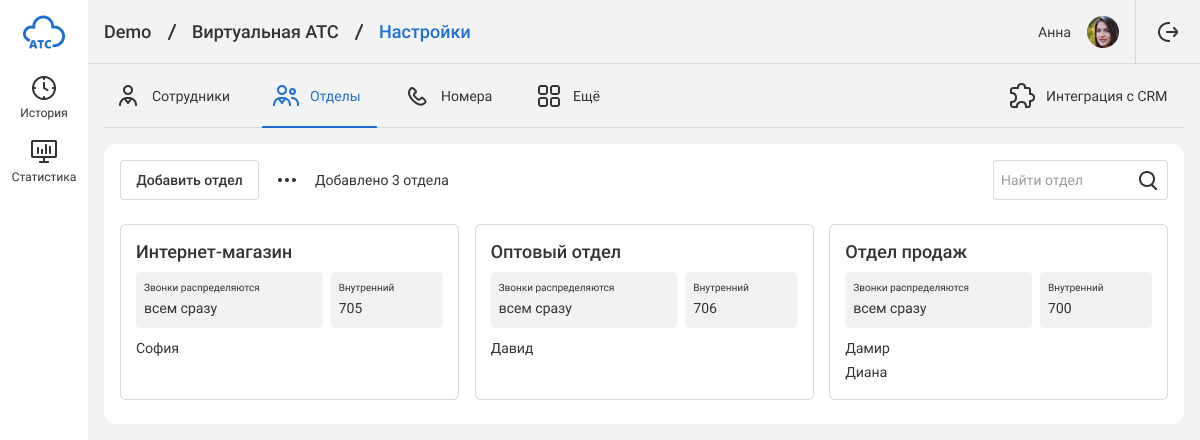Click the Demo breadcrumb link
Viewport: 1200px width, 440px height.
pyautogui.click(x=127, y=32)
